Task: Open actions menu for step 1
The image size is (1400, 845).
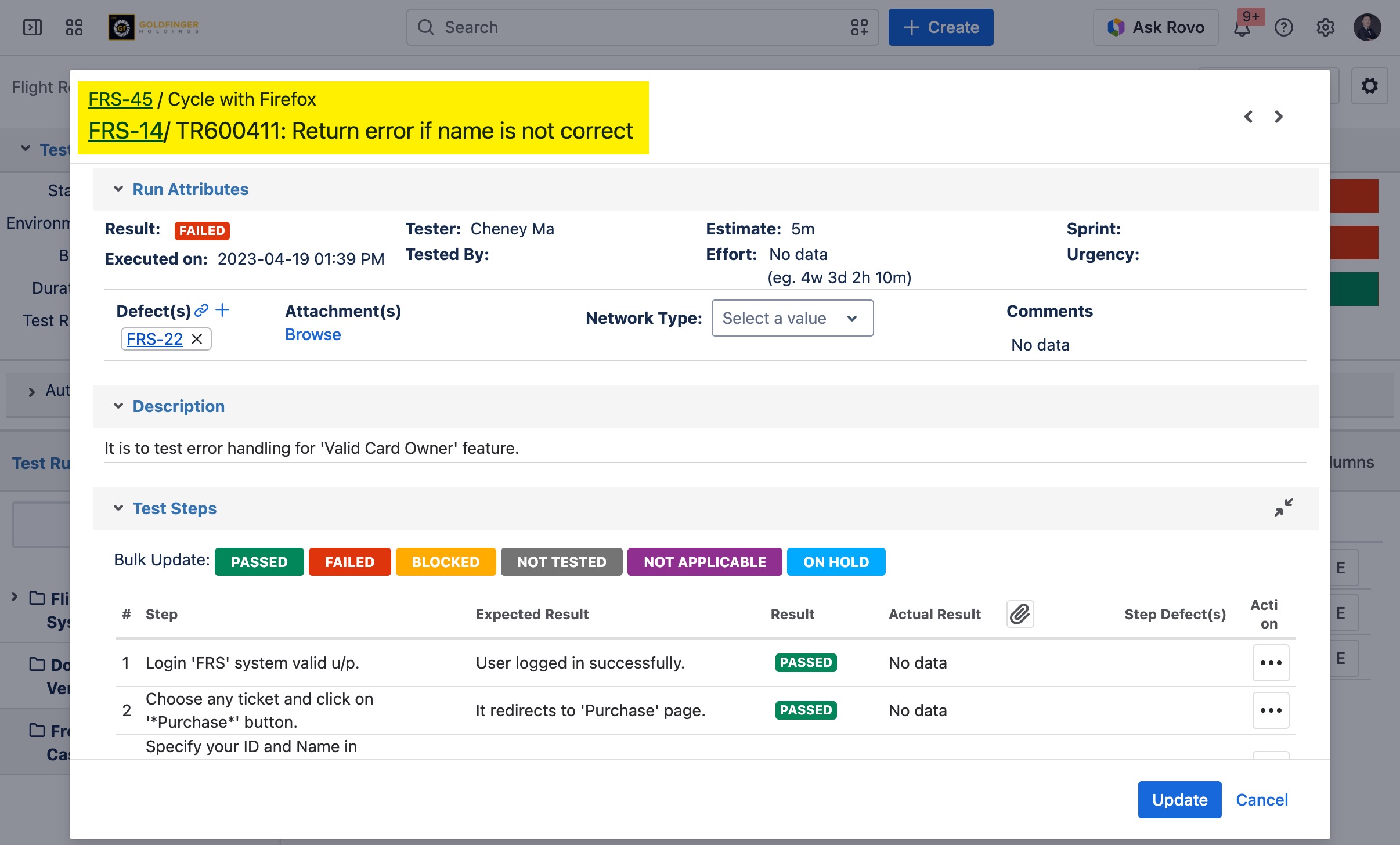Action: click(x=1271, y=663)
